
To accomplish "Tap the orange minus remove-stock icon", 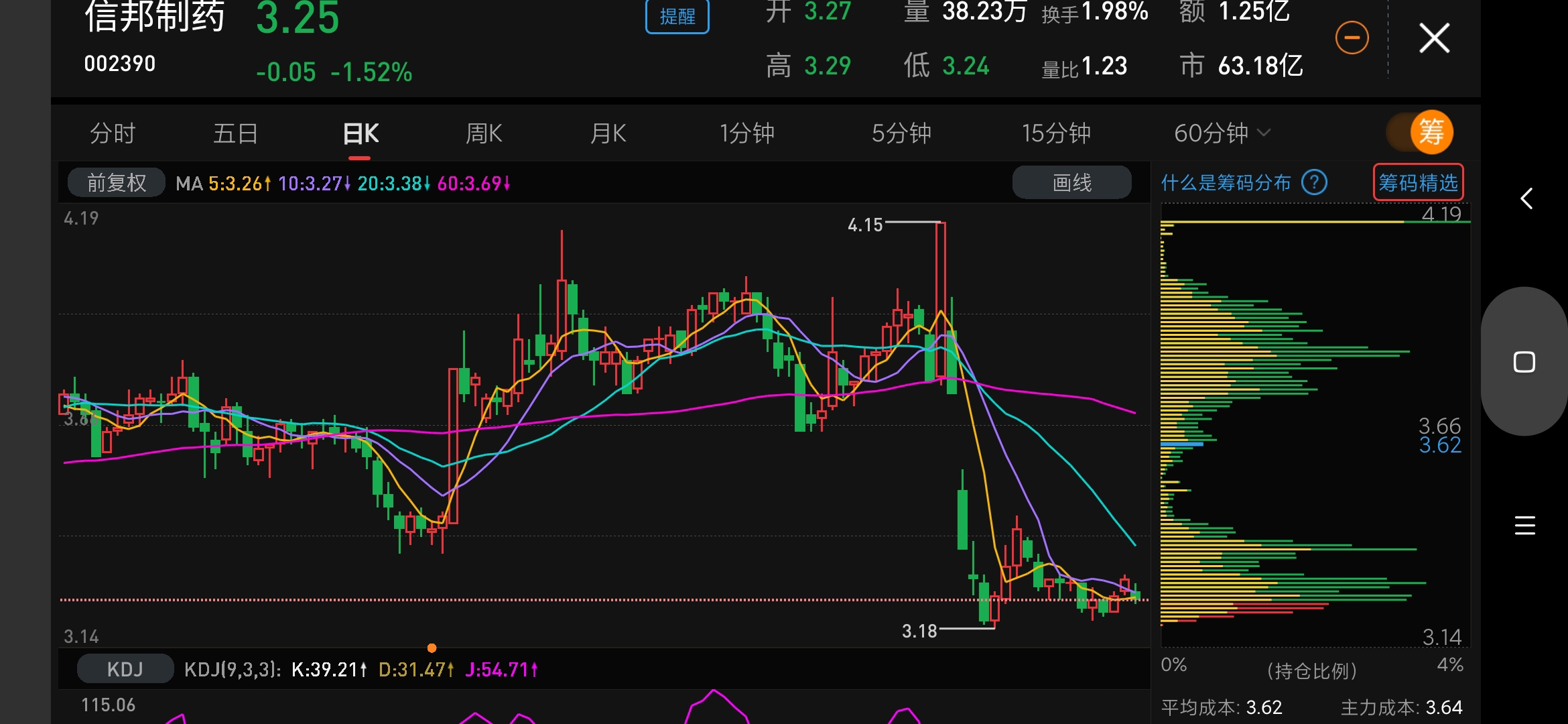I will point(1352,38).
